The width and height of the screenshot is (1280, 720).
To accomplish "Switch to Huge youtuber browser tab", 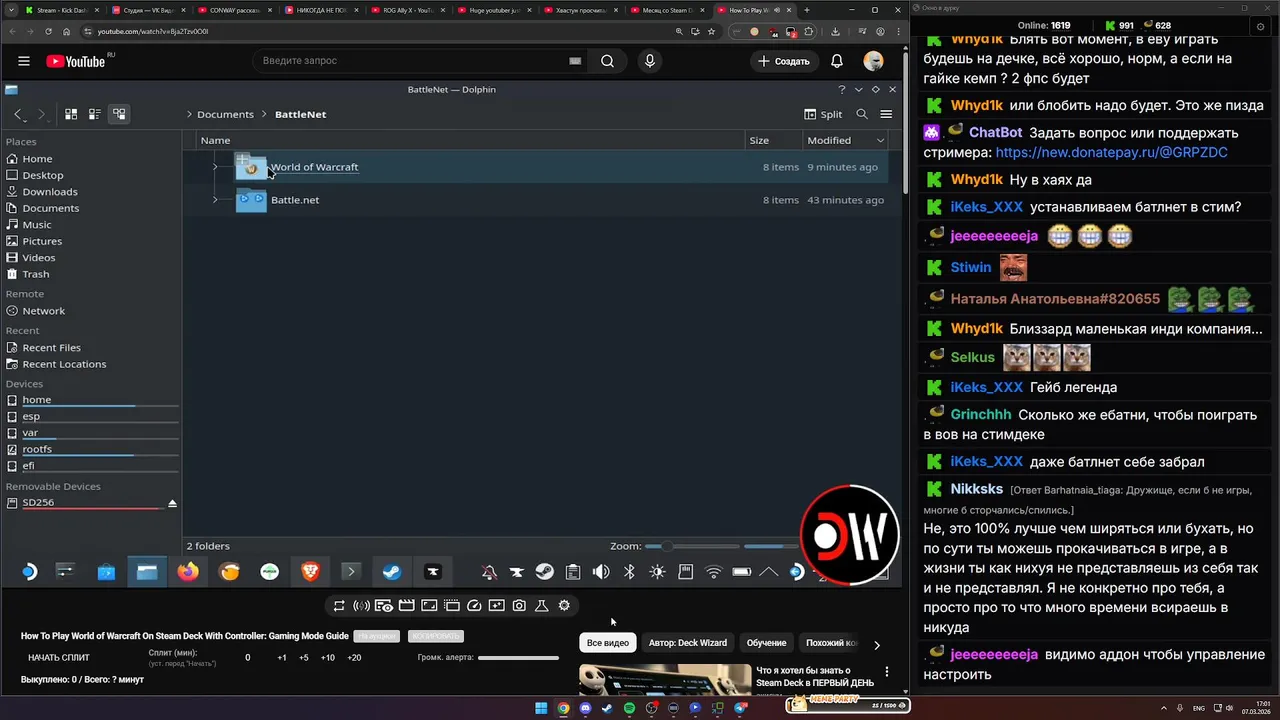I will (x=494, y=10).
